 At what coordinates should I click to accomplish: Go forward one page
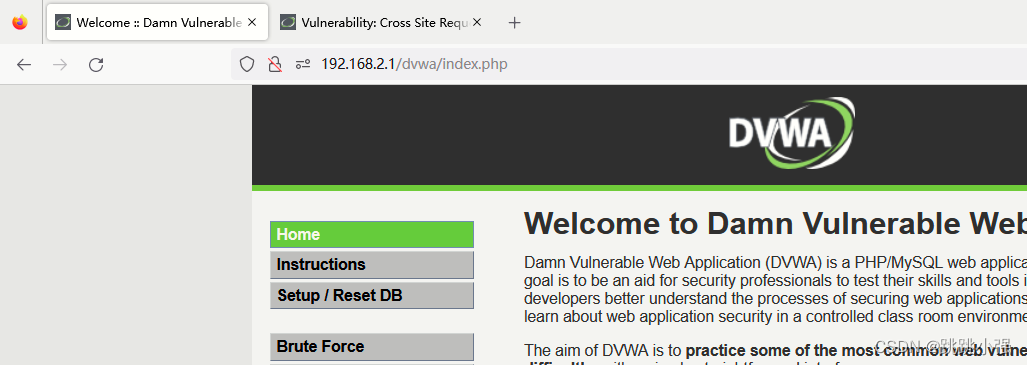coord(60,64)
